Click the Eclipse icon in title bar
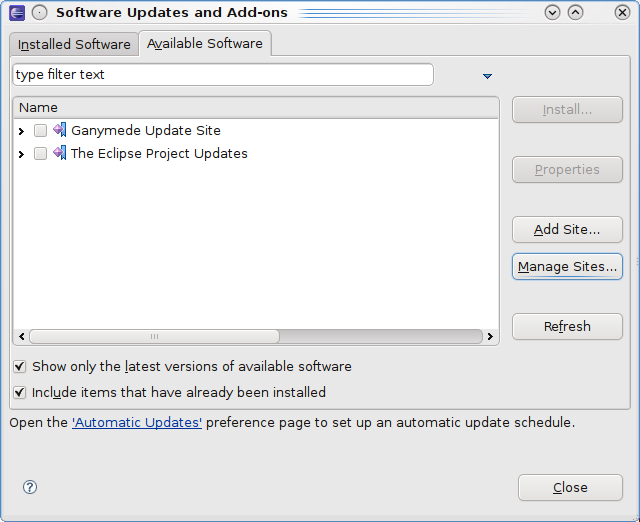Screen dimensions: 640x522 [x=17, y=12]
